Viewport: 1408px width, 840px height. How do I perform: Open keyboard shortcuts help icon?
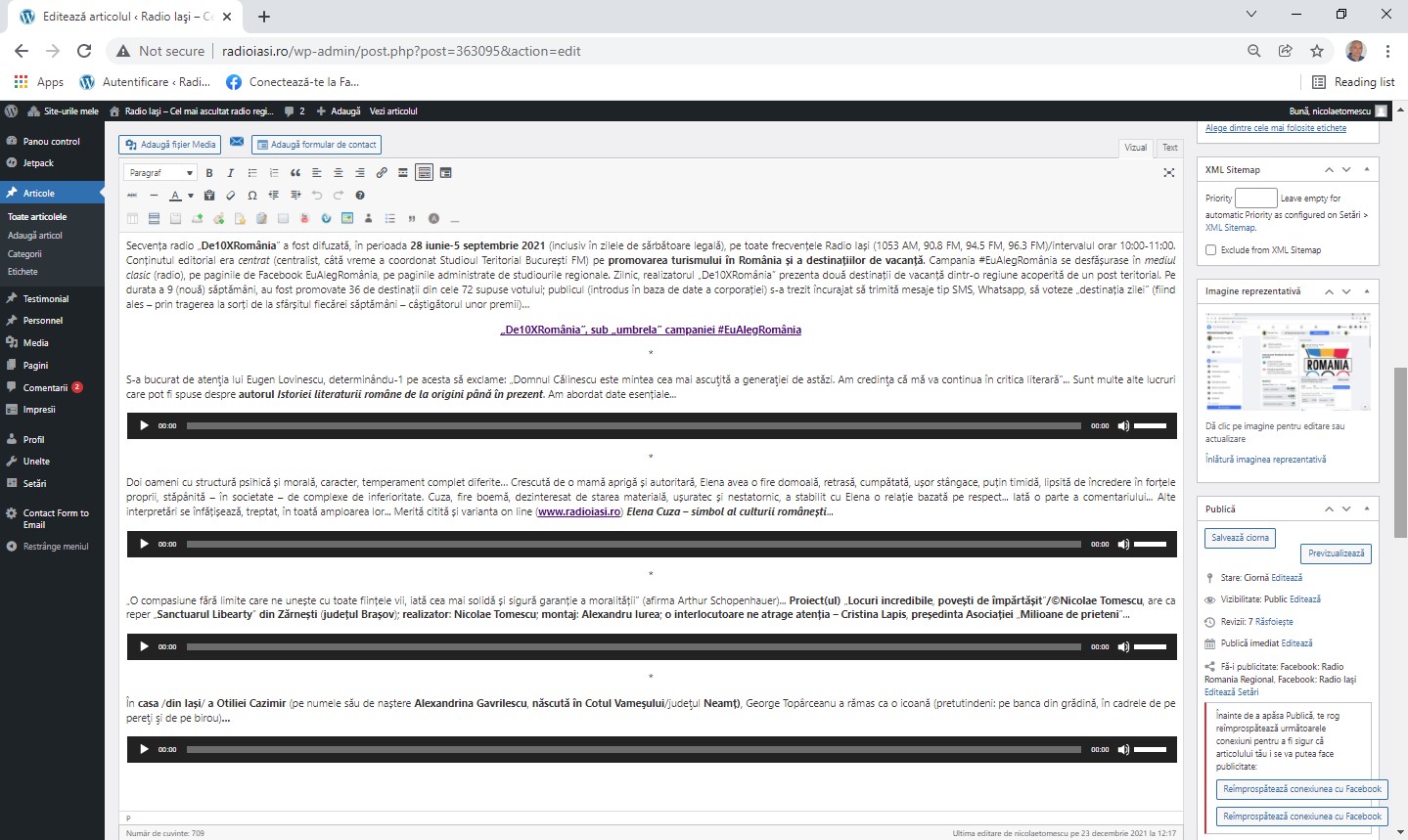(x=360, y=196)
